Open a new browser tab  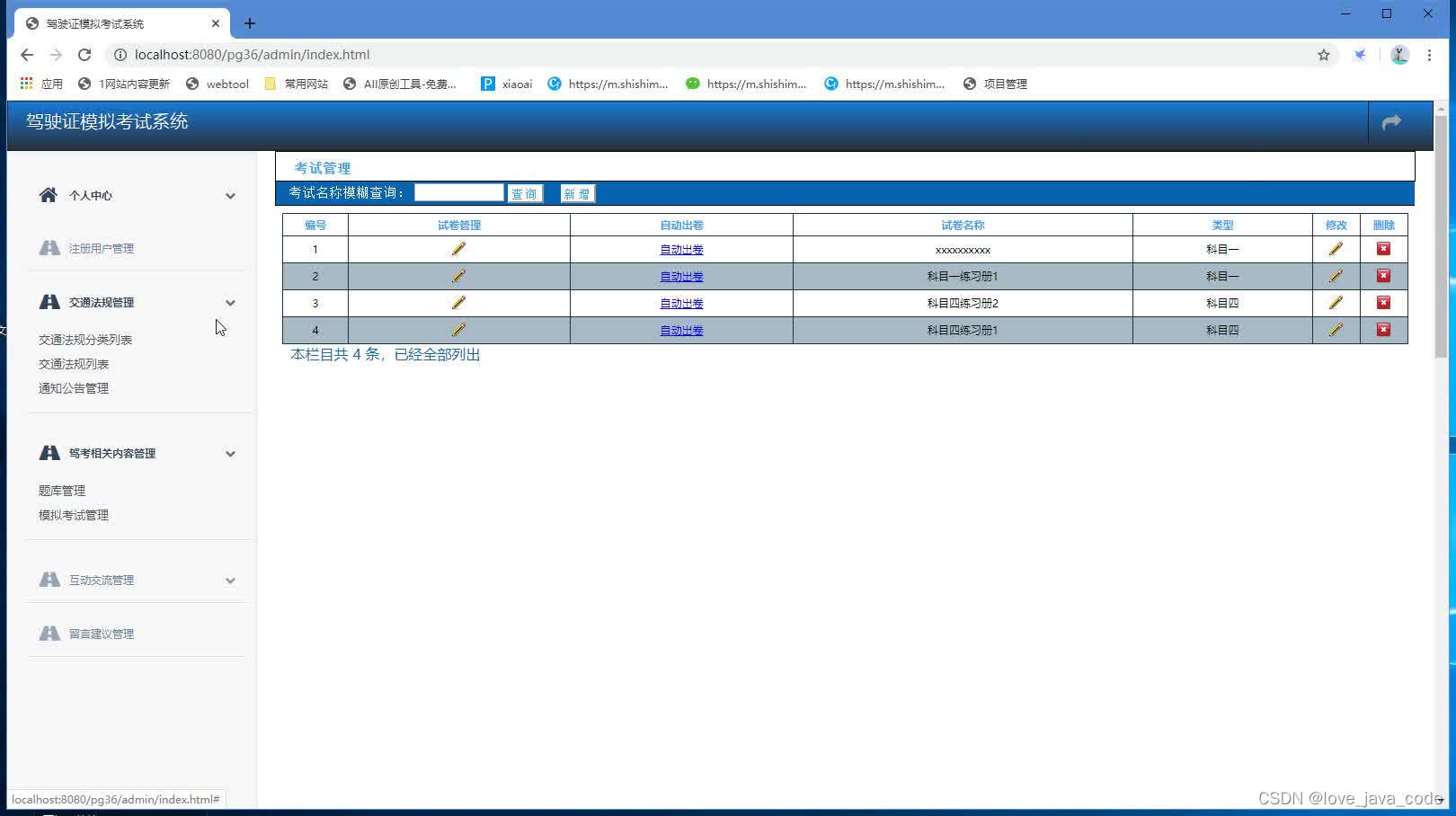tap(250, 23)
